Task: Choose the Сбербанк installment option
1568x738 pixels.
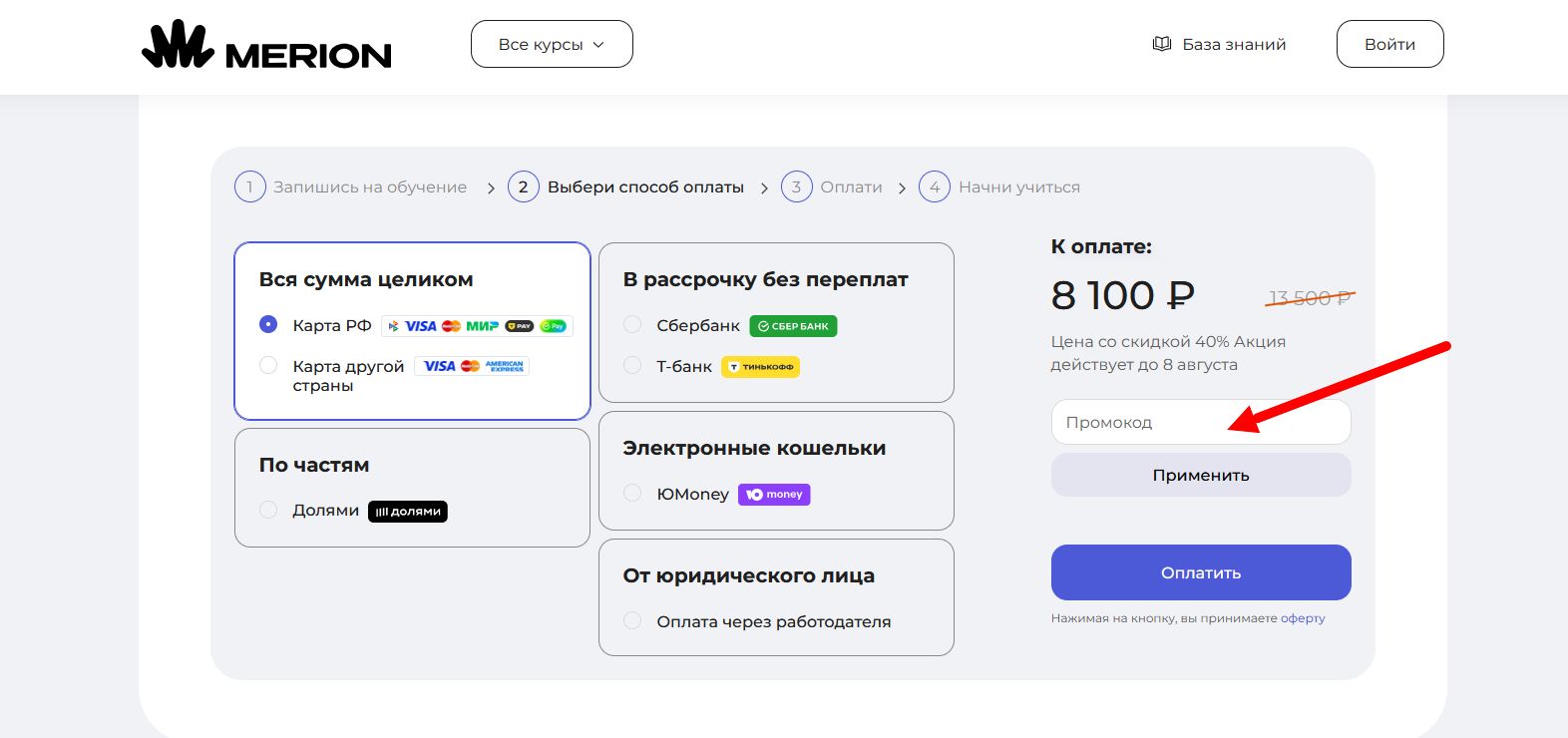Action: (x=632, y=324)
